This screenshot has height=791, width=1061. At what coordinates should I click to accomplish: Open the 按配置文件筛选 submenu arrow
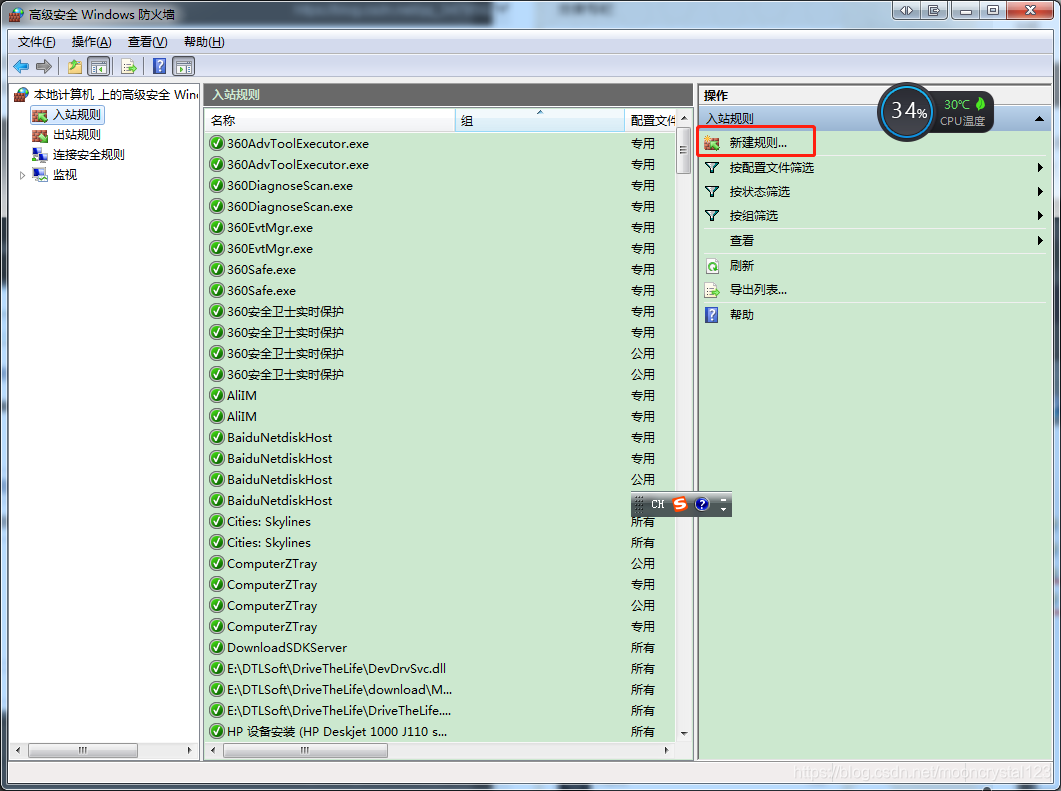coord(1040,167)
